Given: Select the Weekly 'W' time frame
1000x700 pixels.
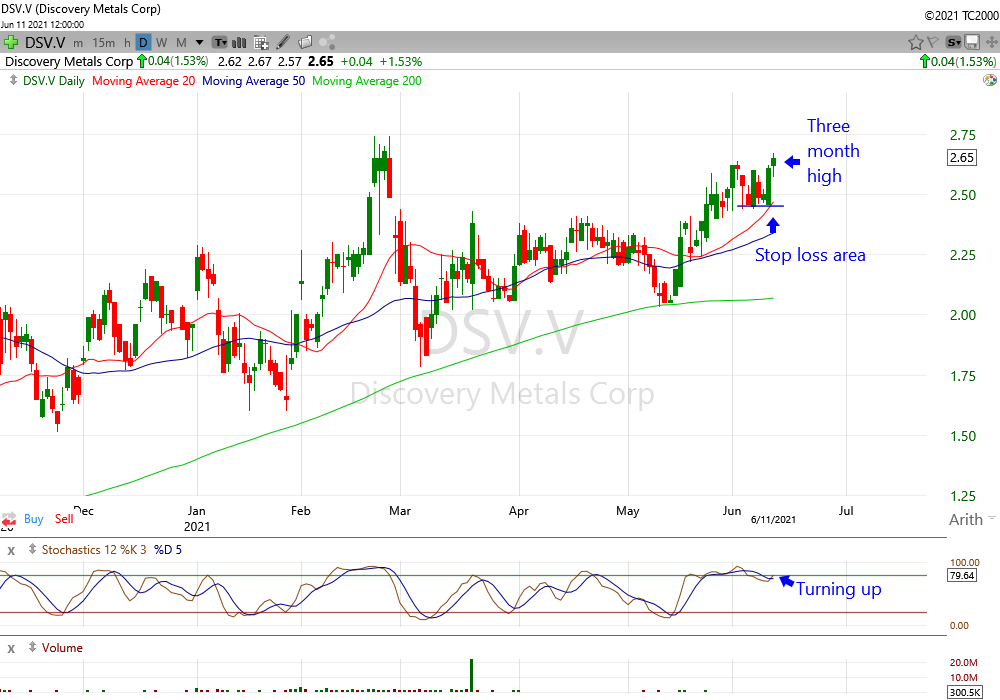Looking at the screenshot, I should tap(161, 43).
